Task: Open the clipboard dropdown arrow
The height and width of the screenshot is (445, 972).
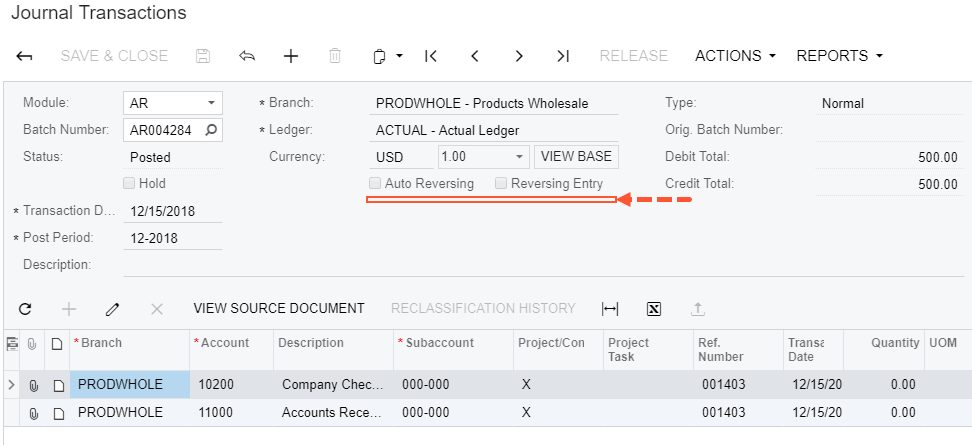Action: 399,57
